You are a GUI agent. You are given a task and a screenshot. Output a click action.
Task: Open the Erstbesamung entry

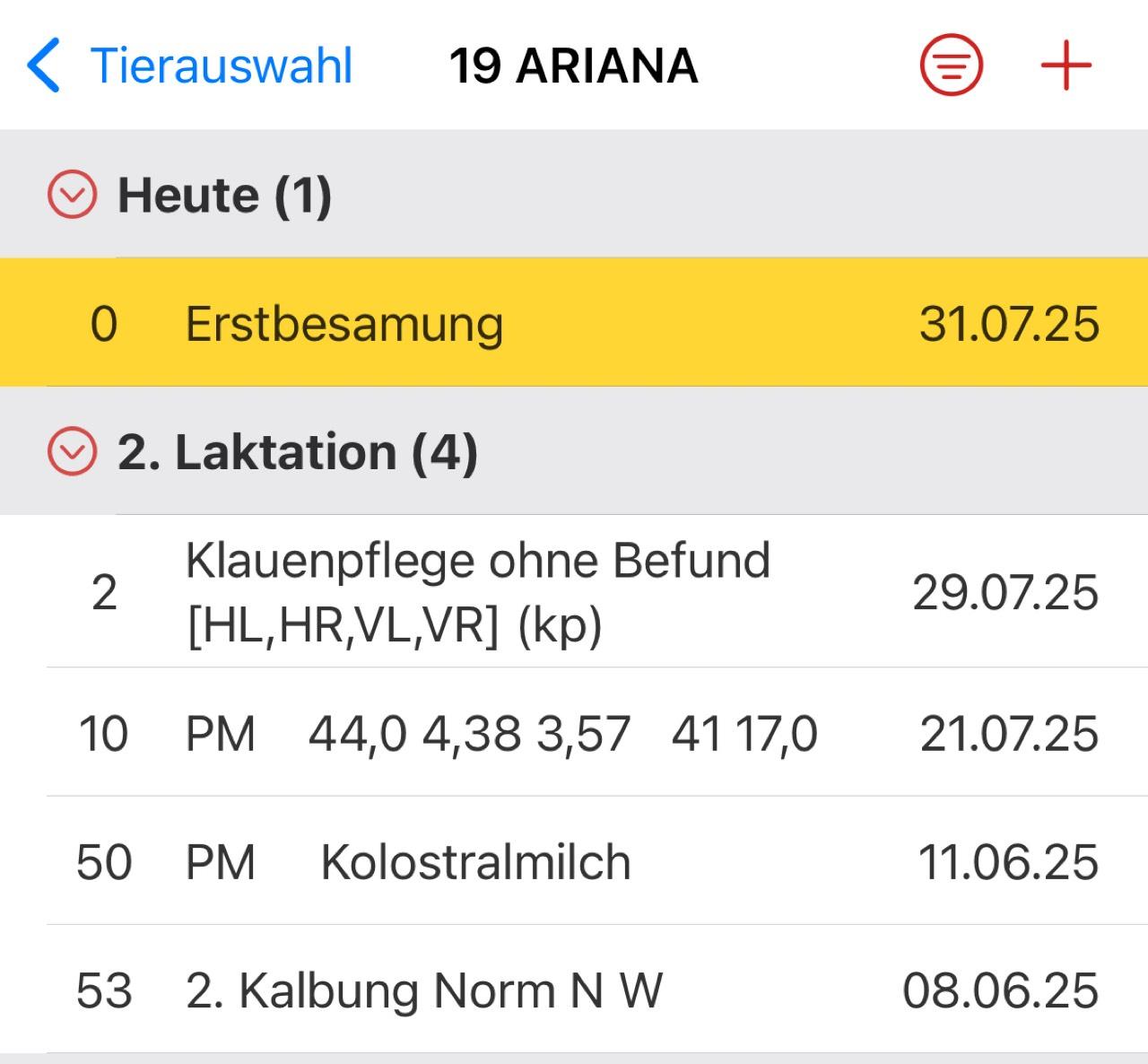click(x=574, y=323)
